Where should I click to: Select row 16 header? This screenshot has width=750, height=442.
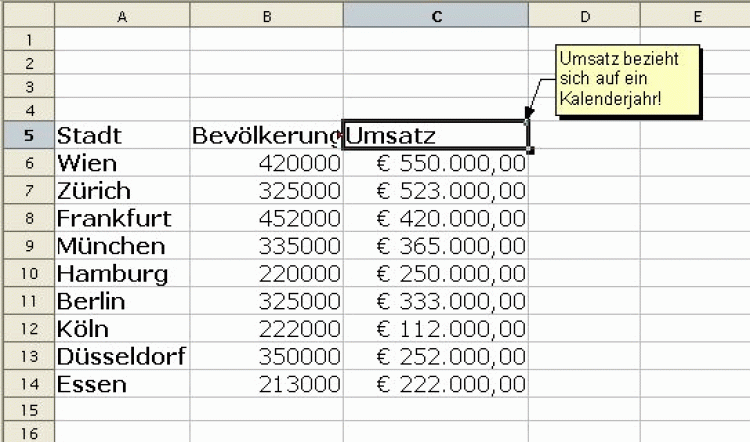pos(27,433)
